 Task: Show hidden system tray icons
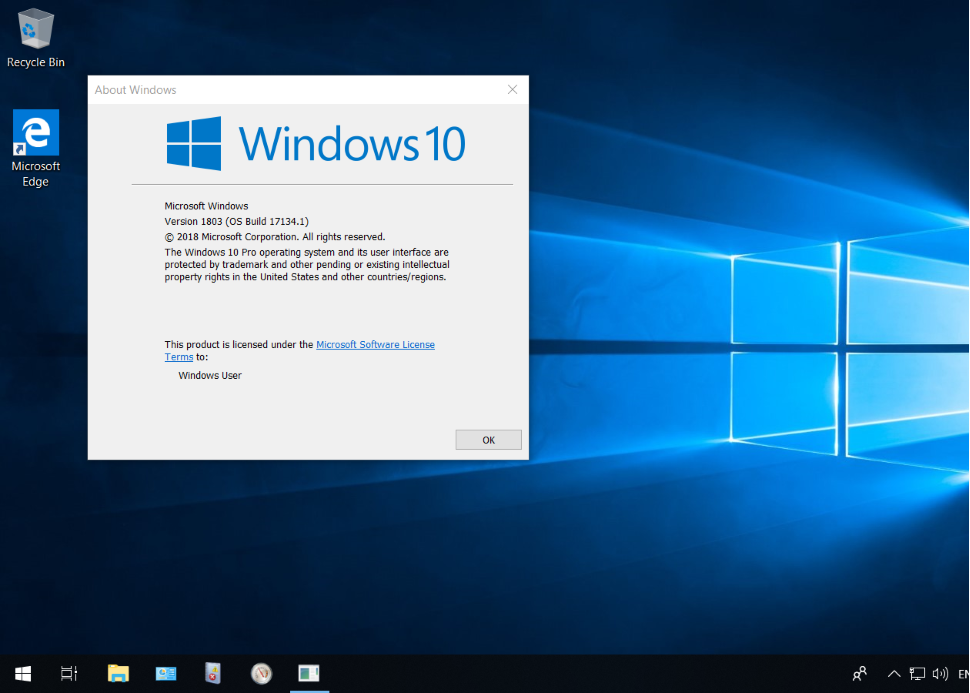click(894, 674)
